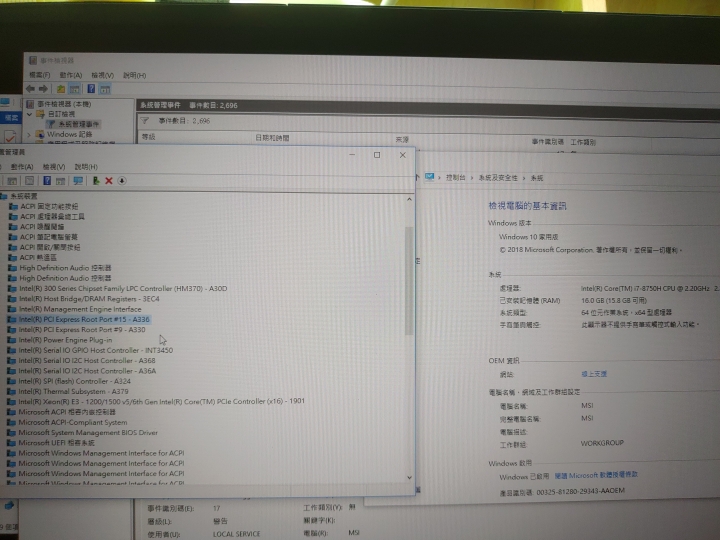Viewport: 720px width, 540px height.
Task: Select Intel(R) Xeon(R) E3 PCIe Controller (x16) row
Action: (x=161, y=401)
